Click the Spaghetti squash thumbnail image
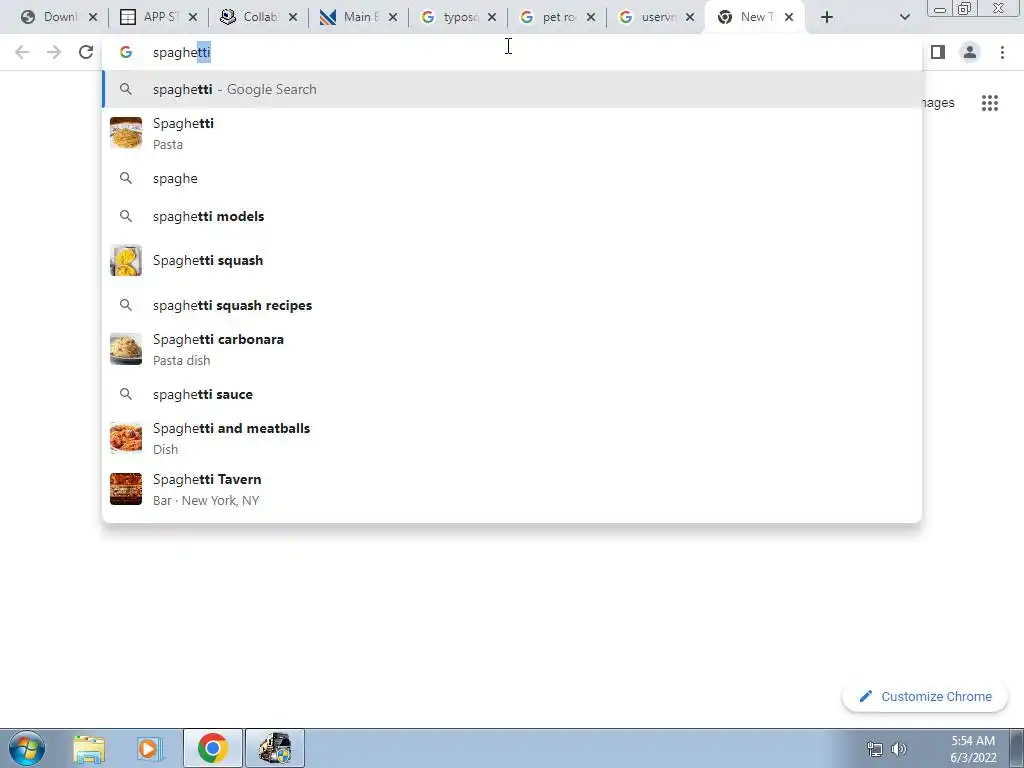 (x=125, y=260)
